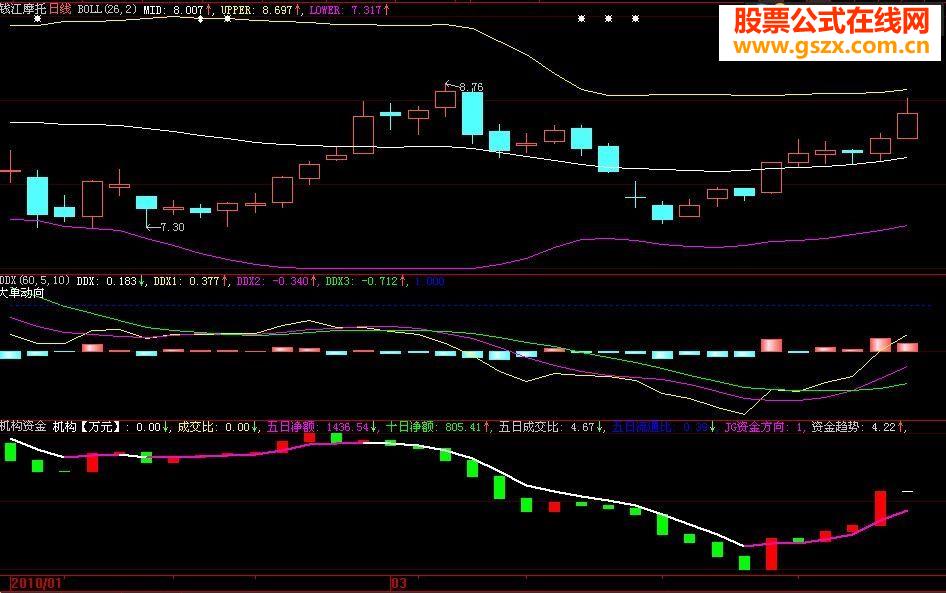Click the 大单动向 panel title
This screenshot has width=946, height=593.
[22, 293]
